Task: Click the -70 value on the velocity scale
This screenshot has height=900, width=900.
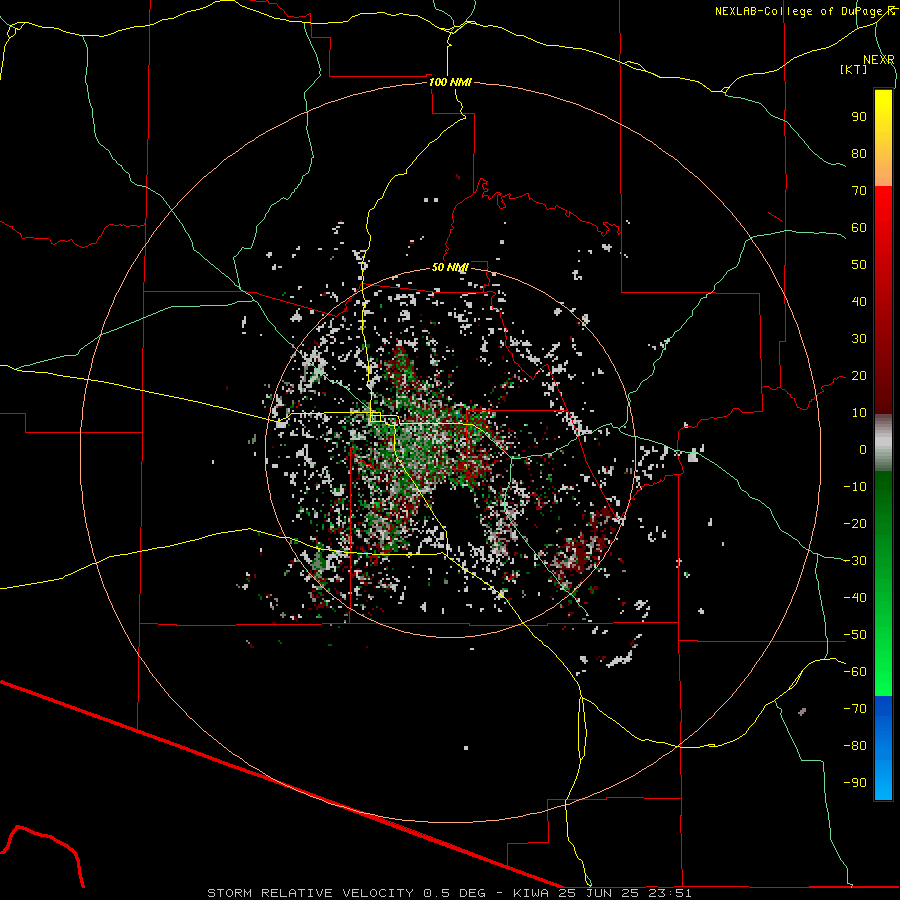Action: click(x=855, y=709)
